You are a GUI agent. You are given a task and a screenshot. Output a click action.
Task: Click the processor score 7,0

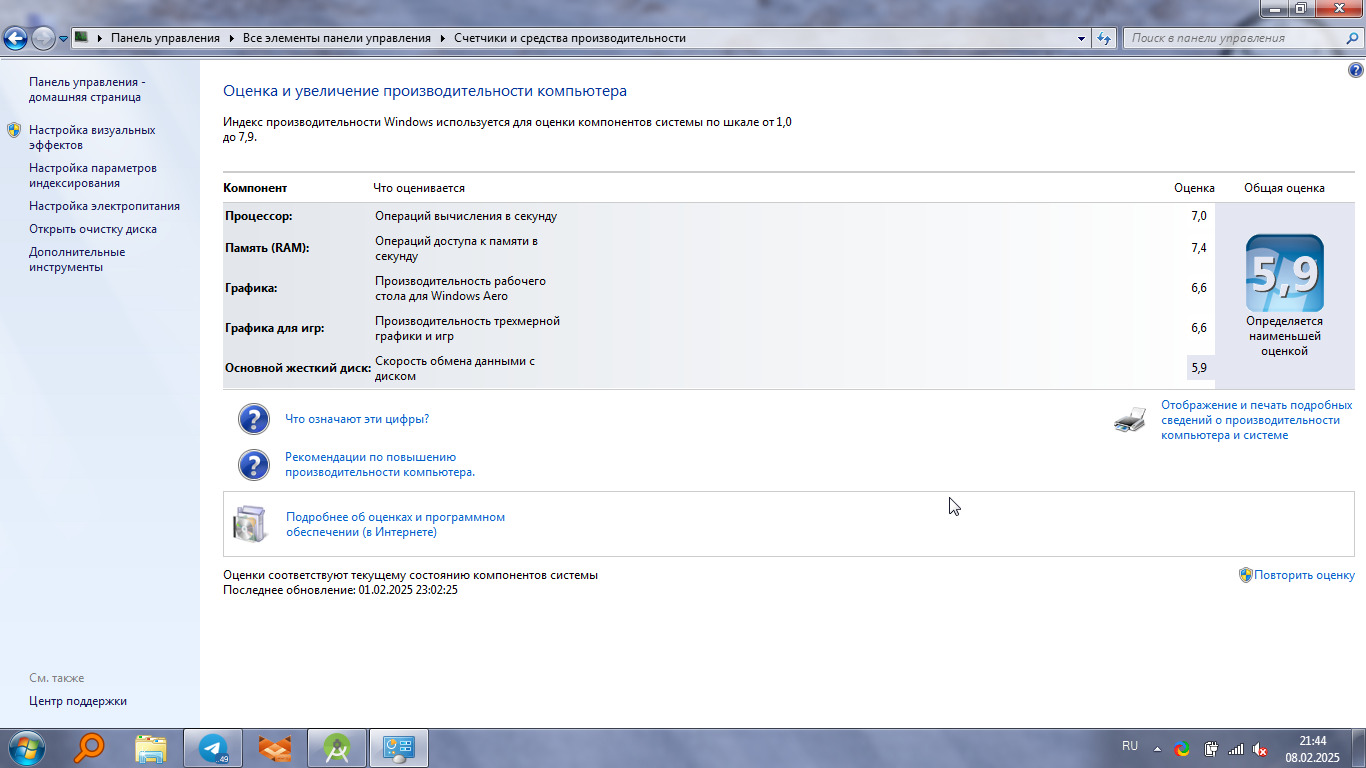[x=1198, y=216]
